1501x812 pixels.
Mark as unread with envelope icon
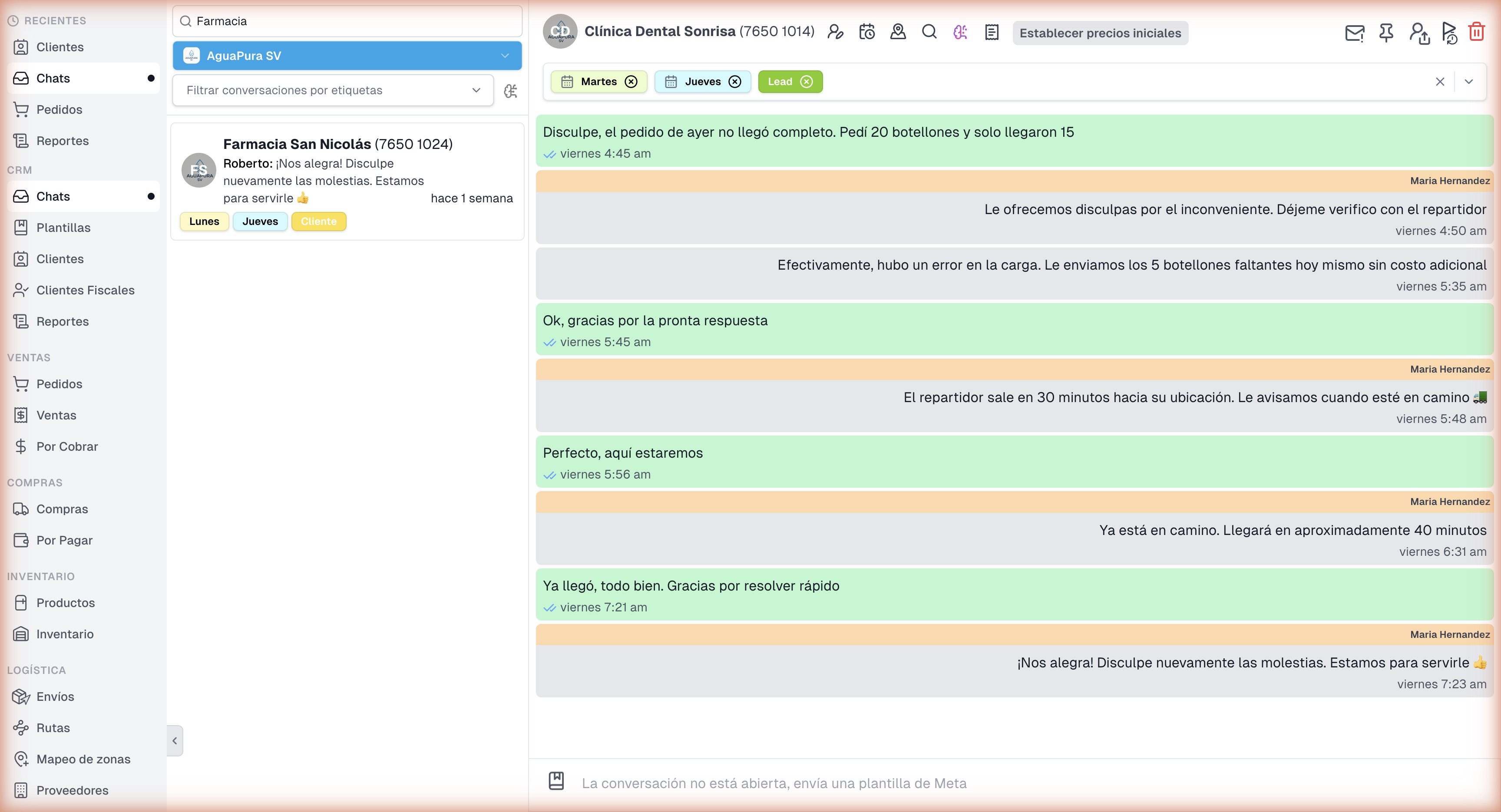1354,33
